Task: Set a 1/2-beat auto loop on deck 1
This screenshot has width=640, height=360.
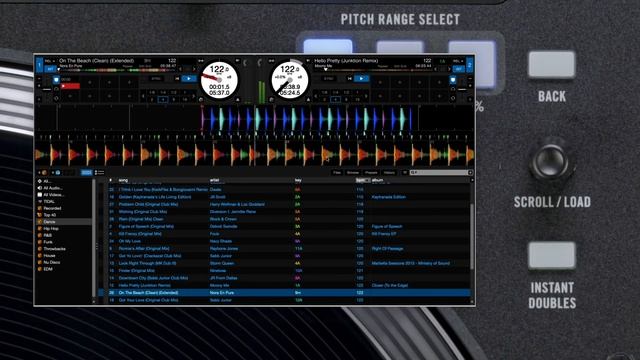Action: click(174, 93)
